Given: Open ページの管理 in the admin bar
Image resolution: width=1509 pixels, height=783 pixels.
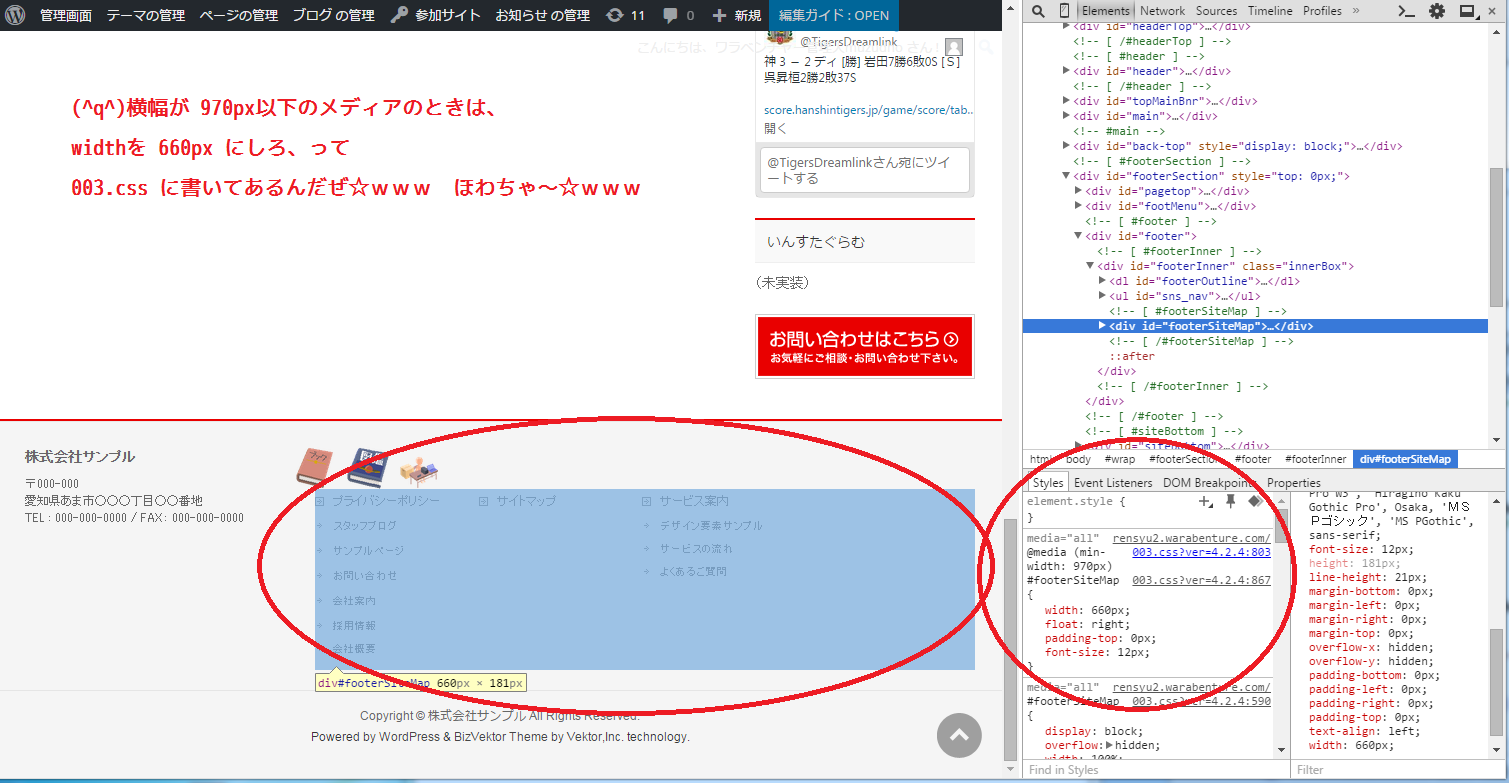Looking at the screenshot, I should (x=238, y=15).
